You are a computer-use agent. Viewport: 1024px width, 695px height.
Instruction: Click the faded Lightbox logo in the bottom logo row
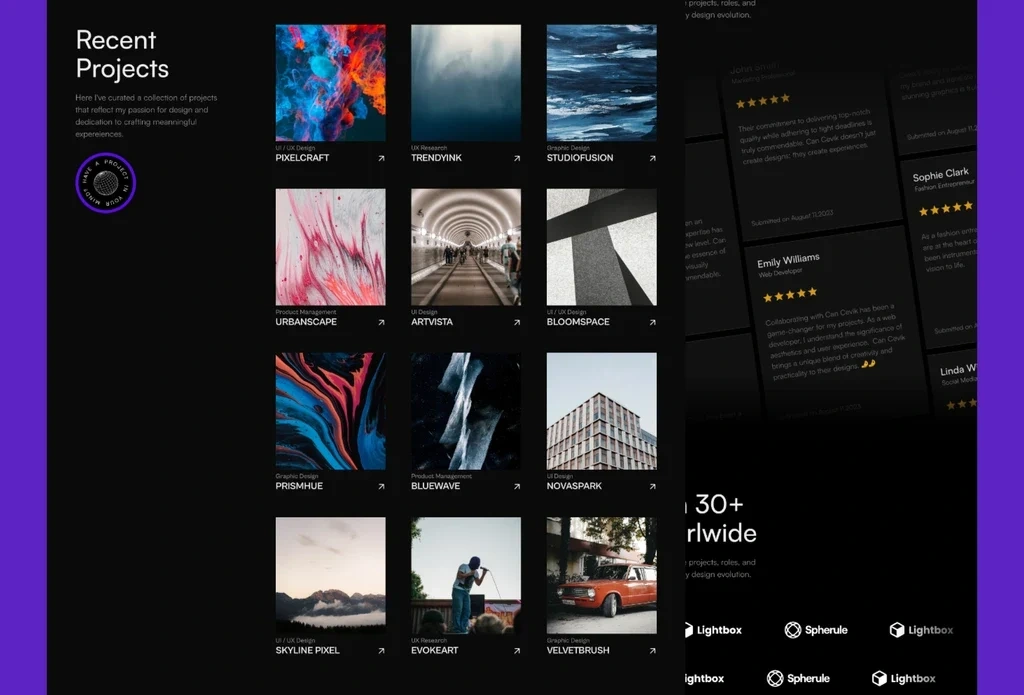point(903,678)
